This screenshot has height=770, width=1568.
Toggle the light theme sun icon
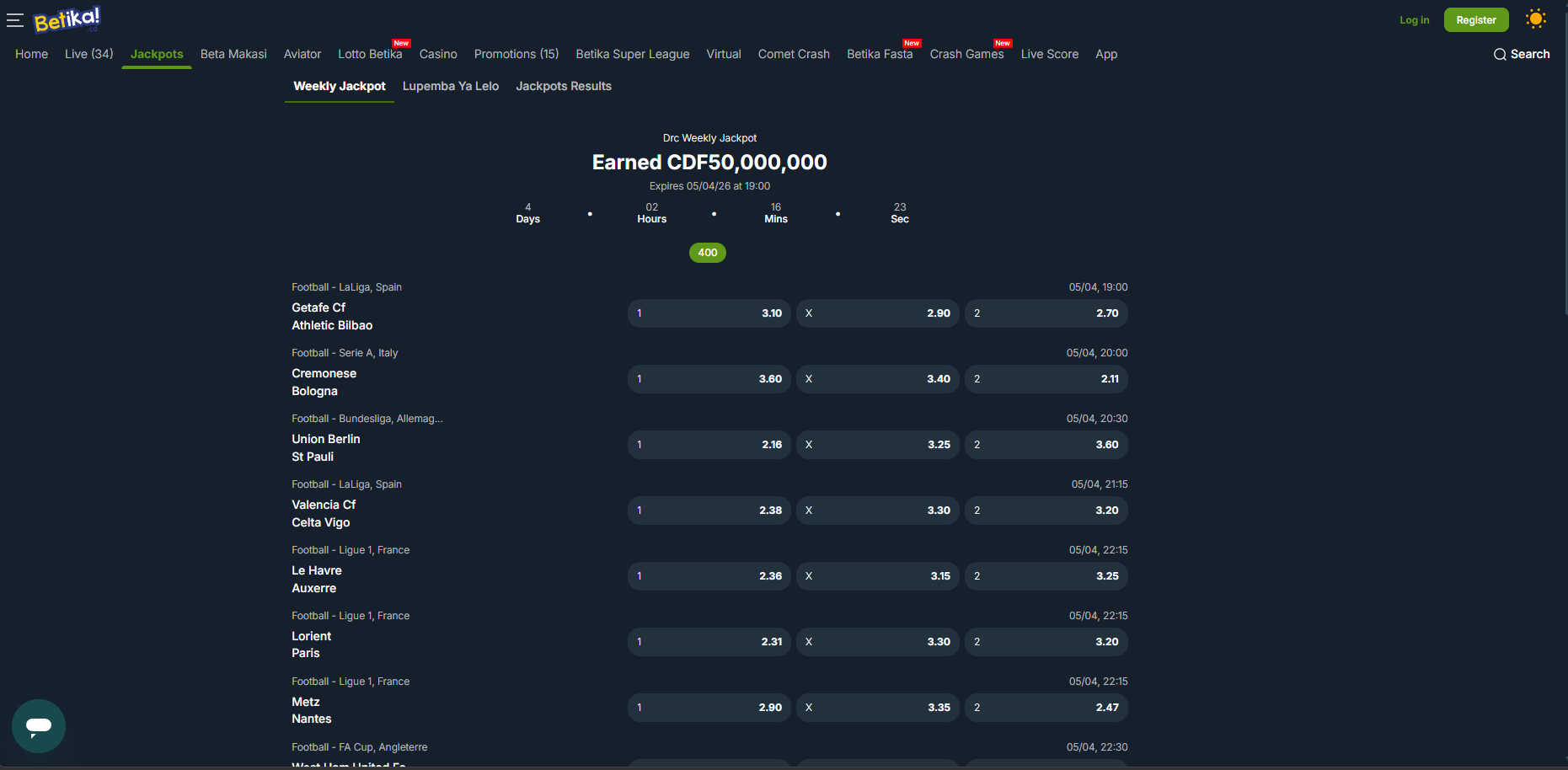tap(1536, 19)
